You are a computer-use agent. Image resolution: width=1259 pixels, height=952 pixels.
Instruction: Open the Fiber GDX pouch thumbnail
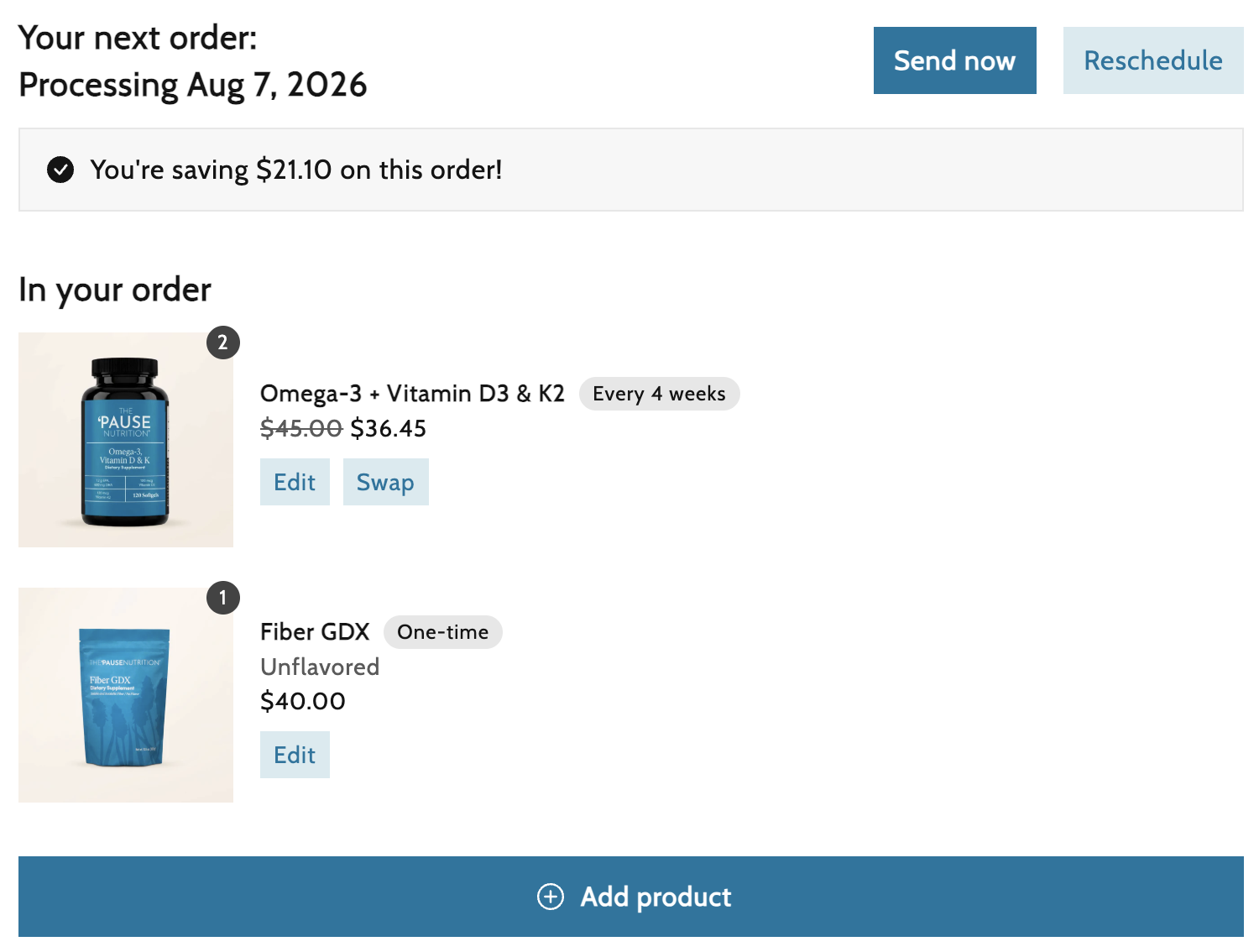(126, 695)
